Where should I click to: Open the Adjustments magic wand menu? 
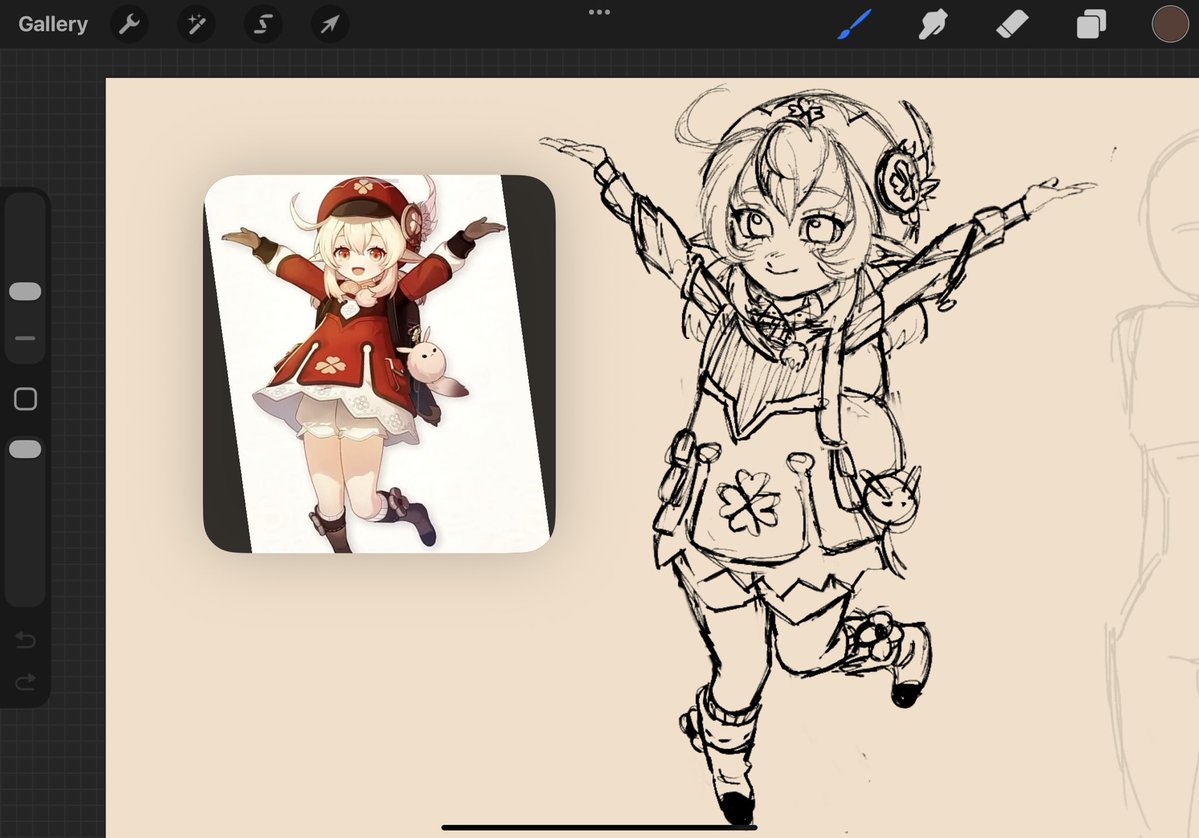click(x=197, y=24)
